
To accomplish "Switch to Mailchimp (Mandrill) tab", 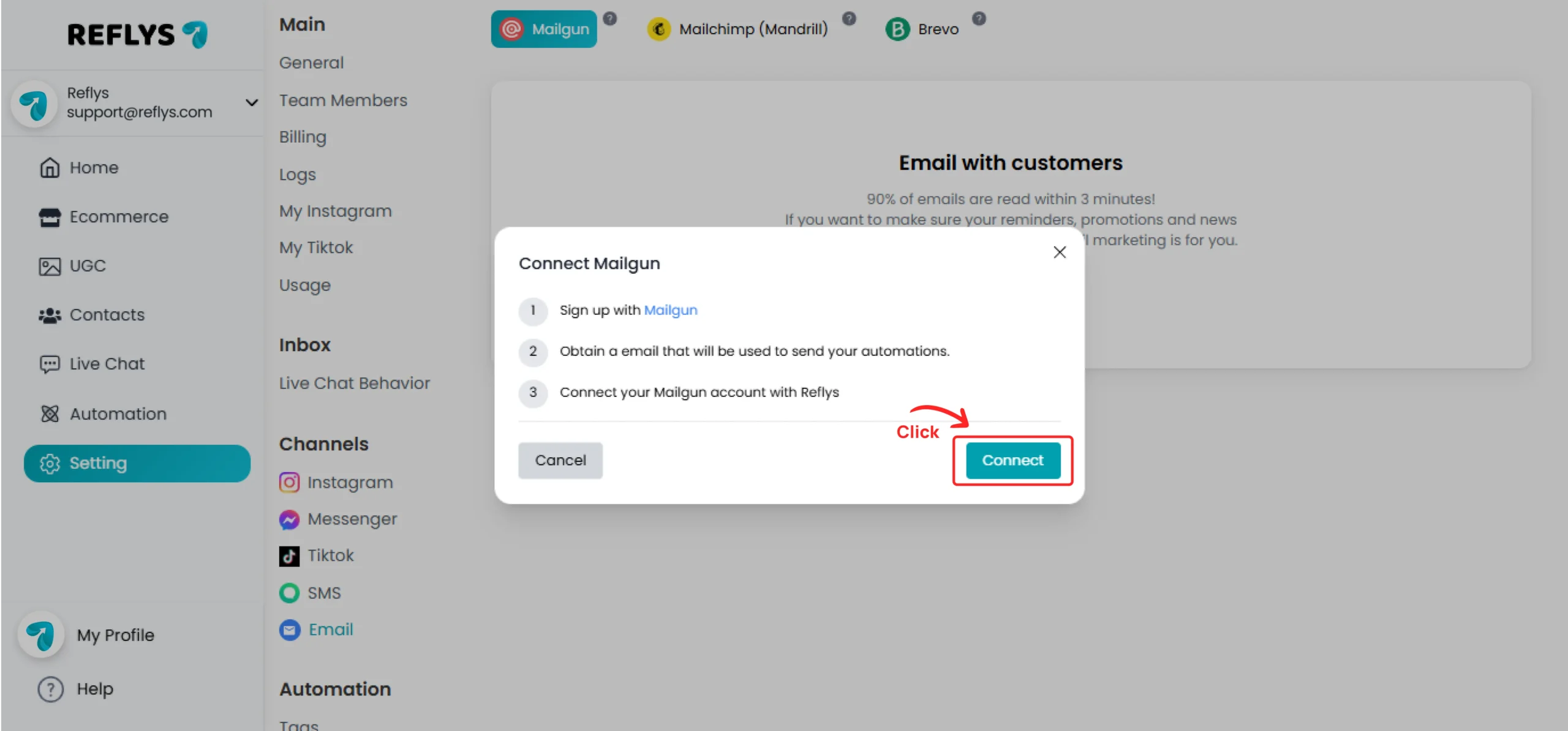I will pyautogui.click(x=737, y=29).
